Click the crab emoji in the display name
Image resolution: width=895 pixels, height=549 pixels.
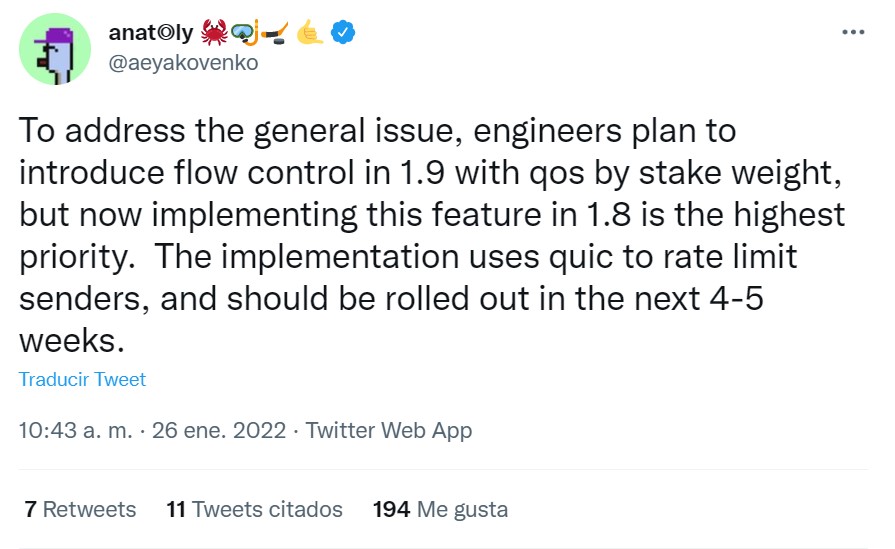tap(214, 33)
